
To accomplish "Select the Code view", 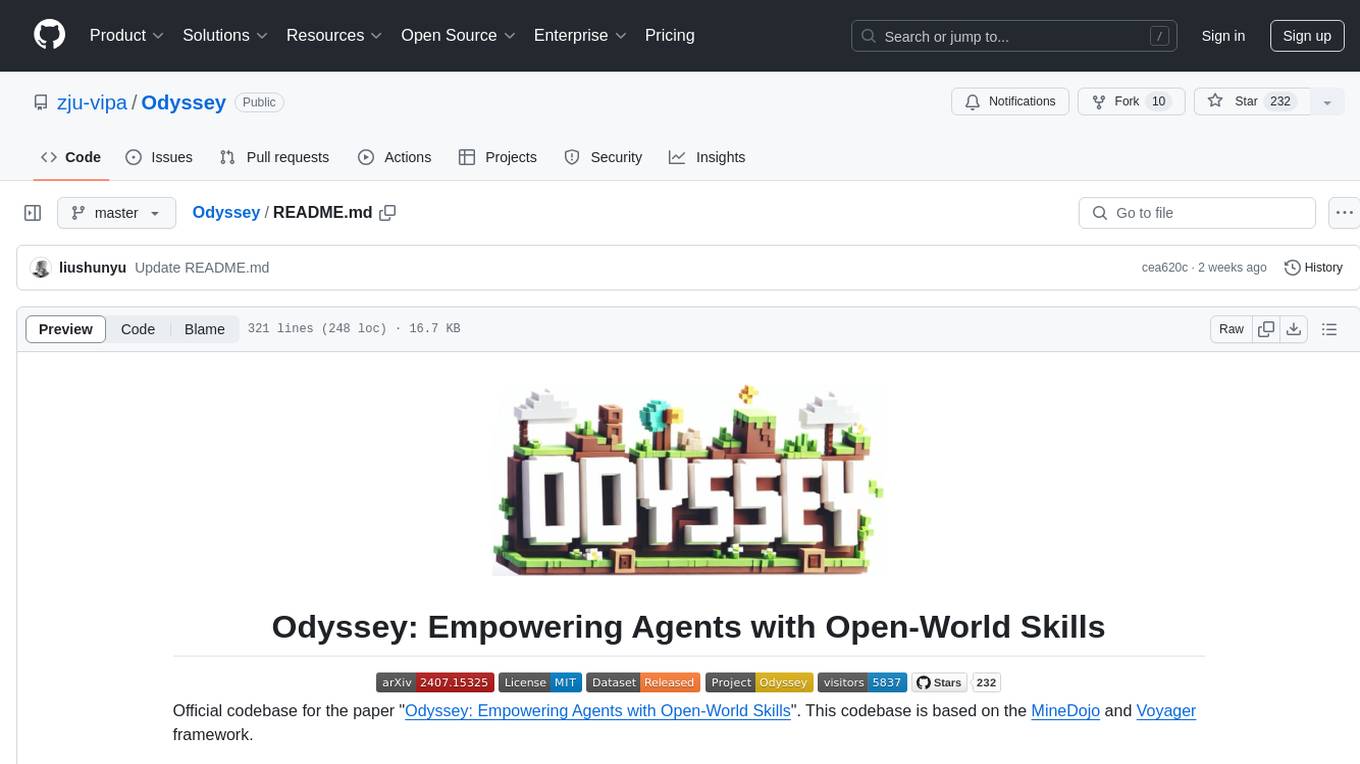I will [138, 329].
